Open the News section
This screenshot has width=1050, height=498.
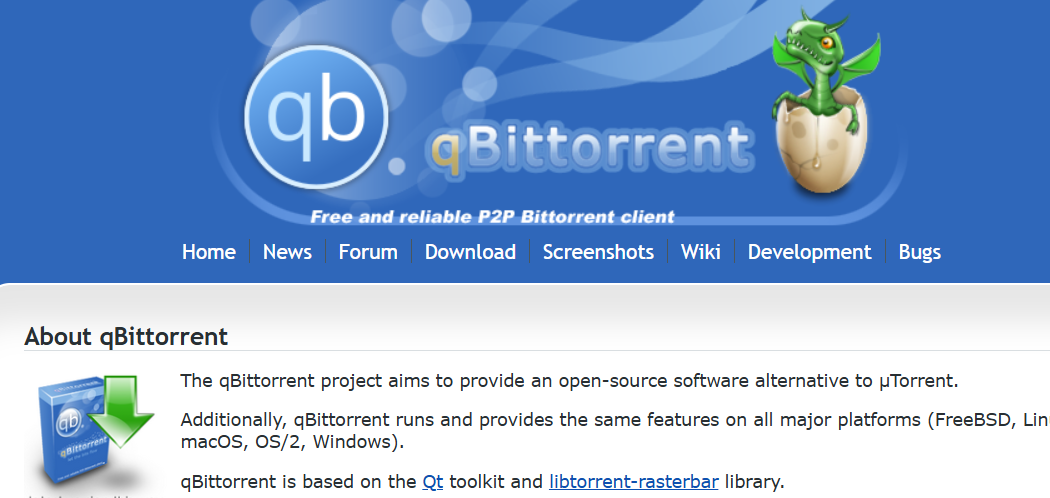point(287,252)
